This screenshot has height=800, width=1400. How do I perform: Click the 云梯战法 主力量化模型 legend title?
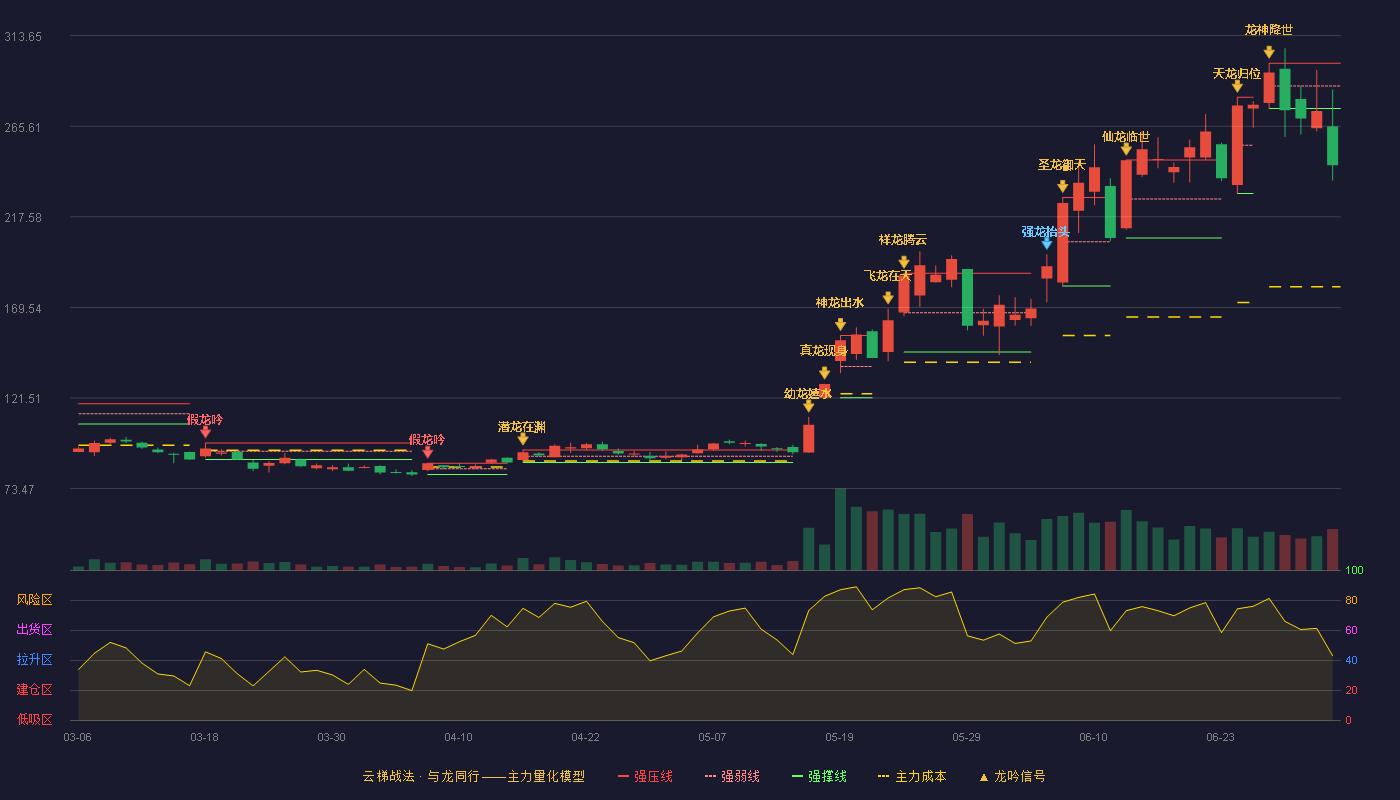[473, 776]
